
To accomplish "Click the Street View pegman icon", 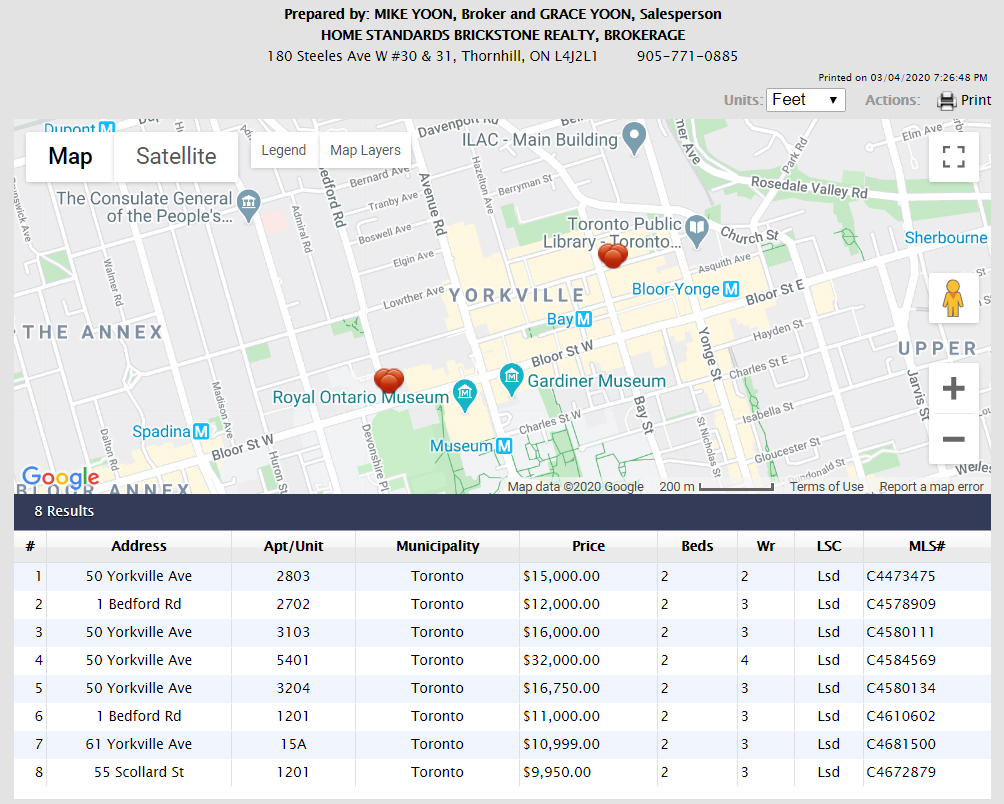I will 953,298.
